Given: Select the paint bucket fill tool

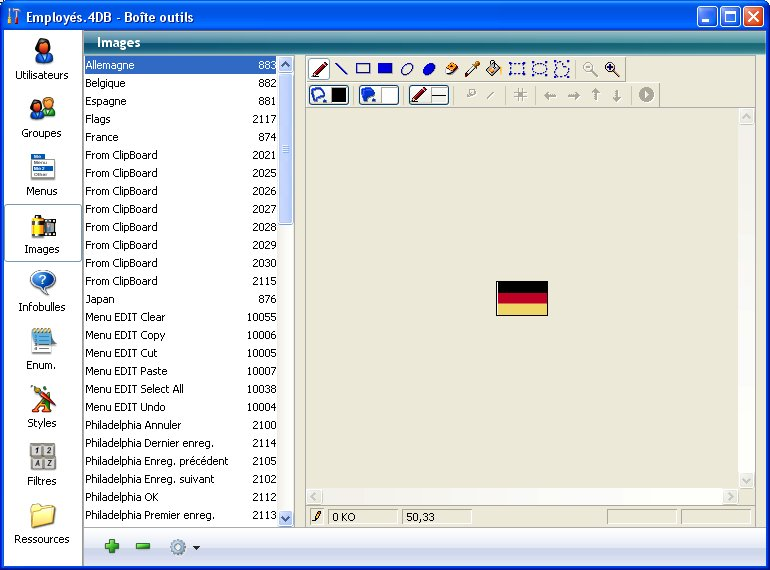Looking at the screenshot, I should pos(493,69).
